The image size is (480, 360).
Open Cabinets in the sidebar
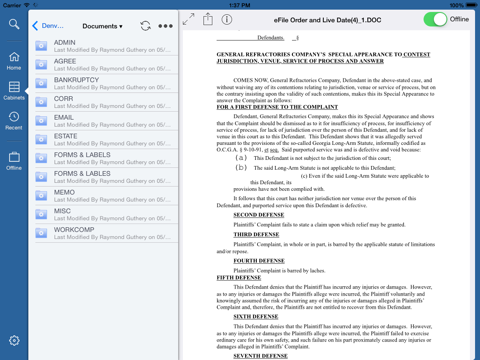pyautogui.click(x=14, y=90)
